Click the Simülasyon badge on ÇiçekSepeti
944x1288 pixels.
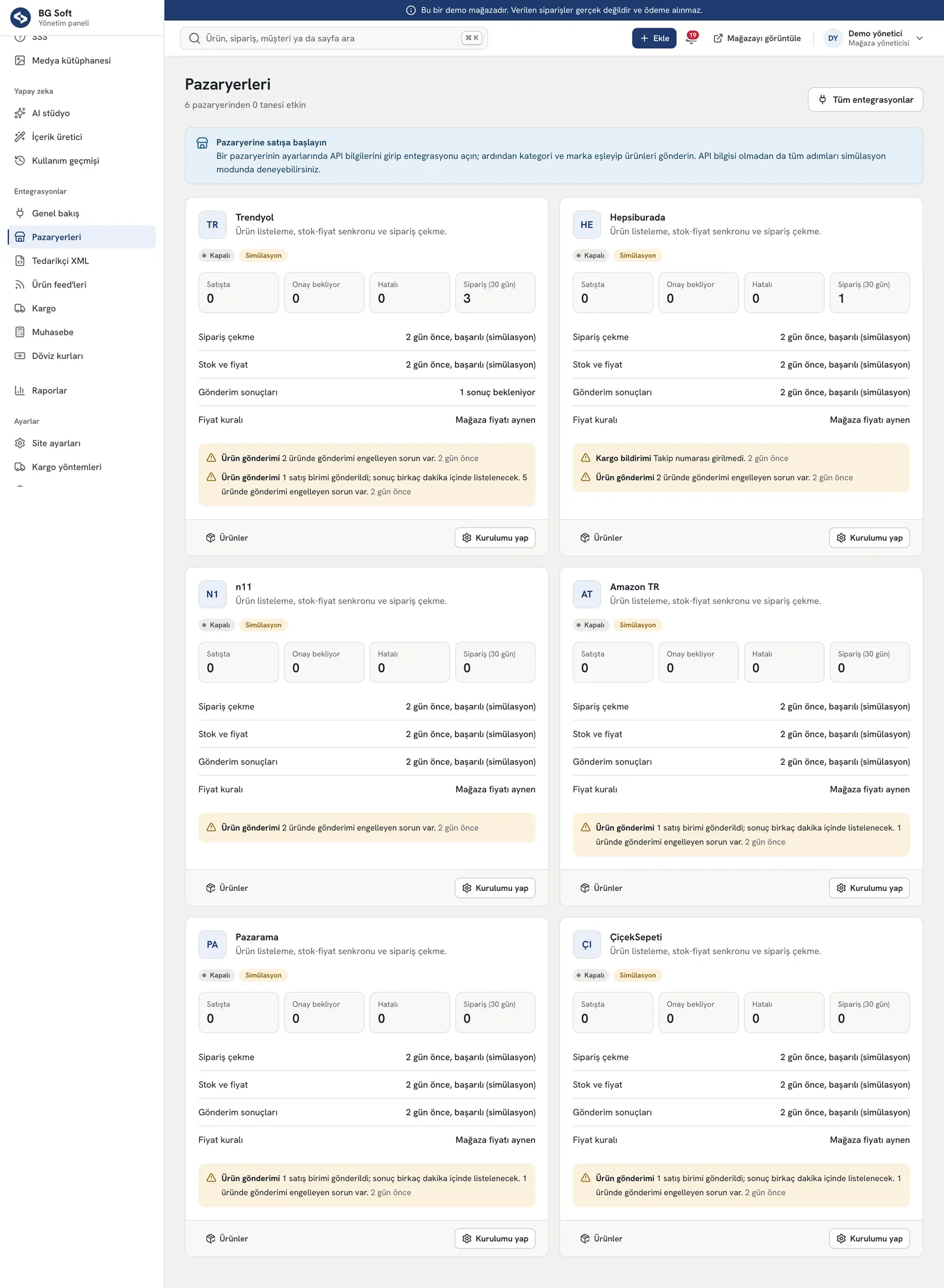click(638, 975)
